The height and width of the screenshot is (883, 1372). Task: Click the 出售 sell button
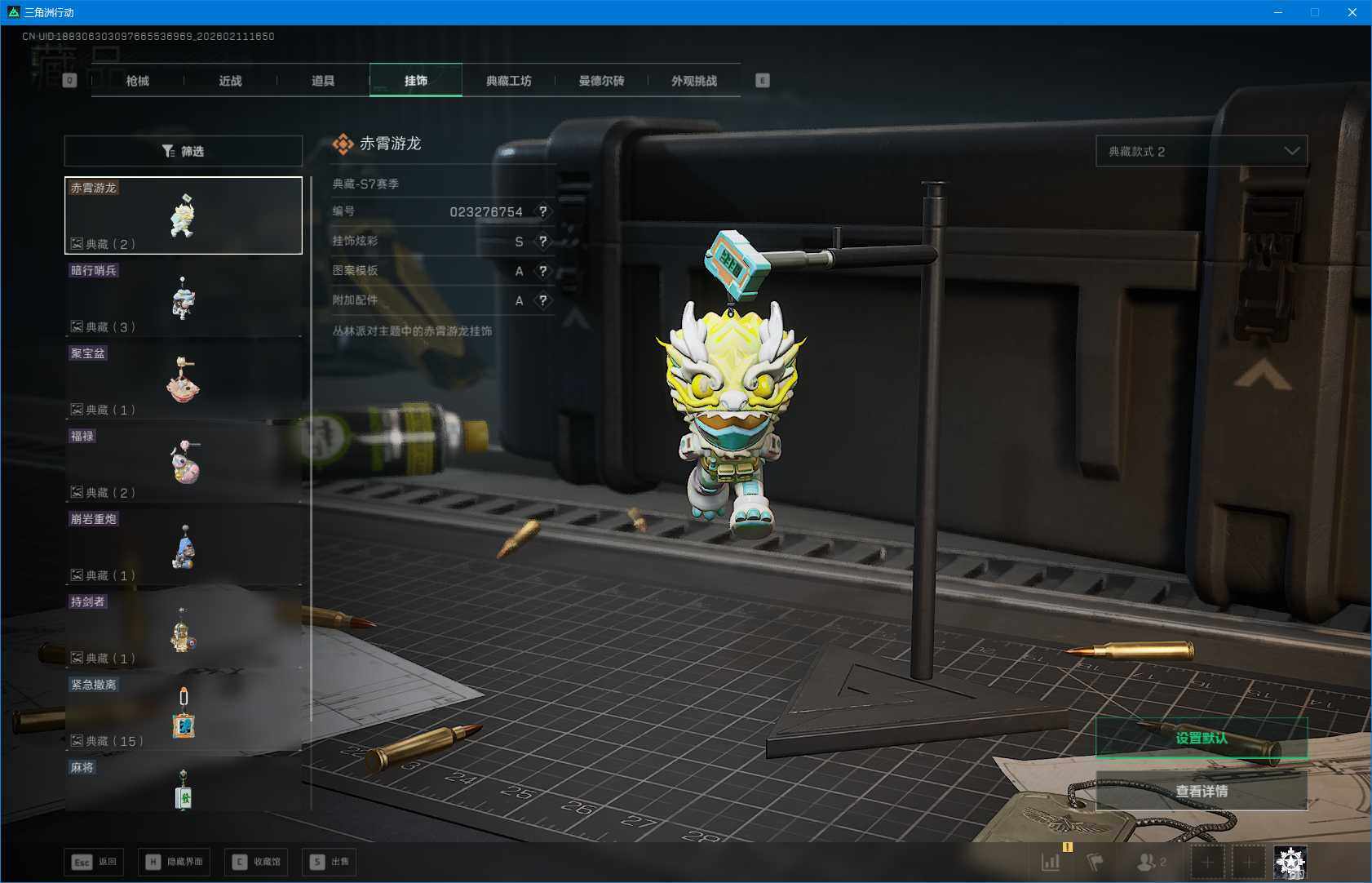point(330,862)
